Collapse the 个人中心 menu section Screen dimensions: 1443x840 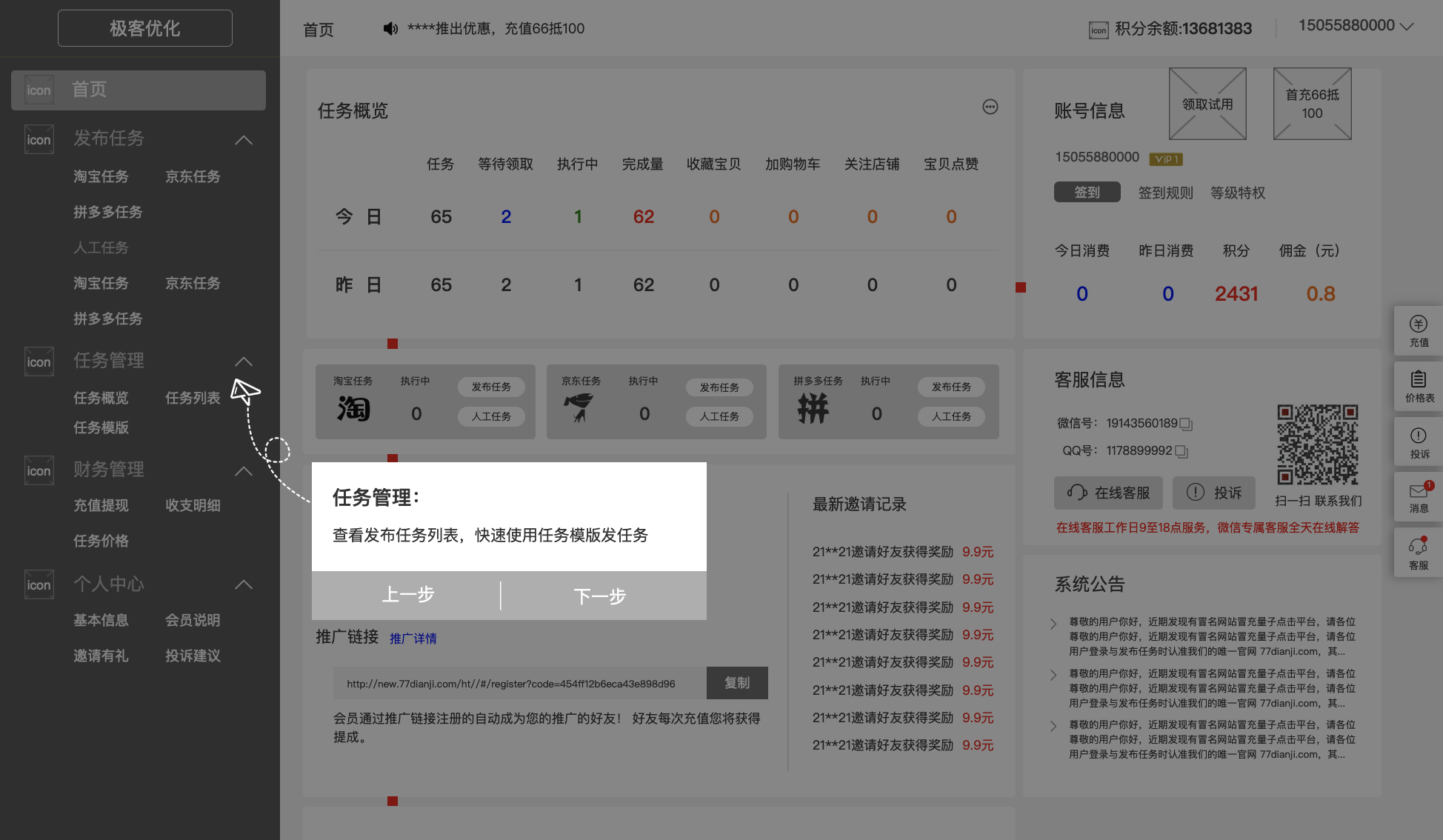point(244,584)
